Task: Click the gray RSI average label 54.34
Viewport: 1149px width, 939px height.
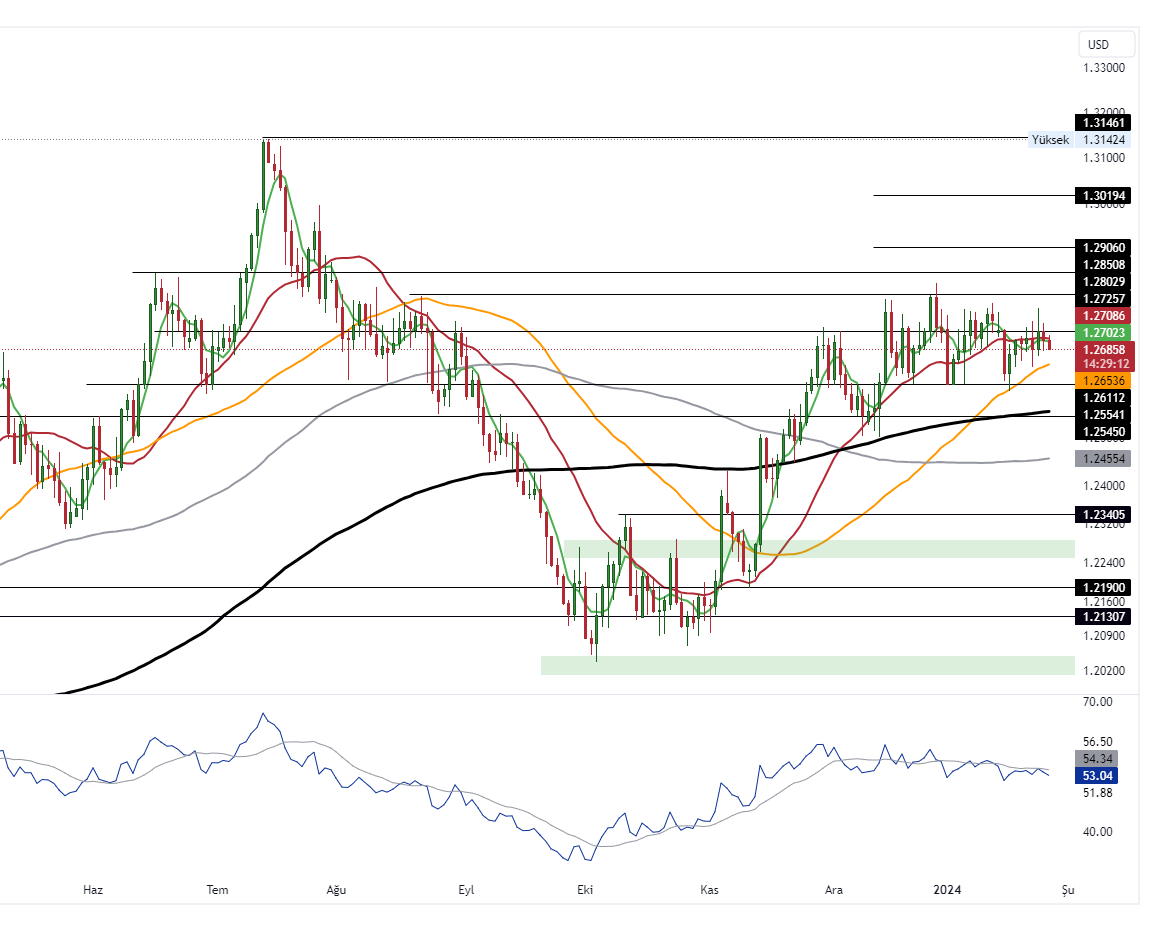Action: point(1097,759)
